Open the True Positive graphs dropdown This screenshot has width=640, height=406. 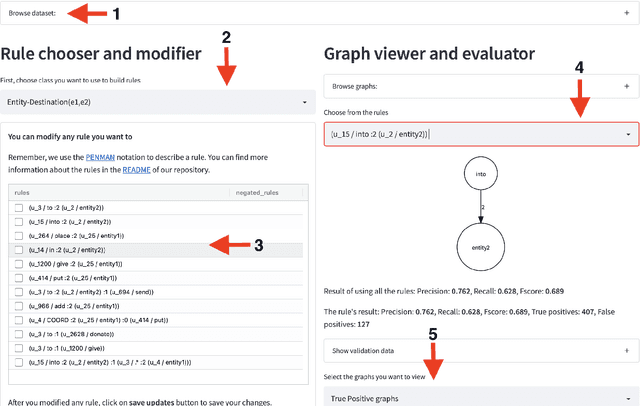pyautogui.click(x=480, y=399)
